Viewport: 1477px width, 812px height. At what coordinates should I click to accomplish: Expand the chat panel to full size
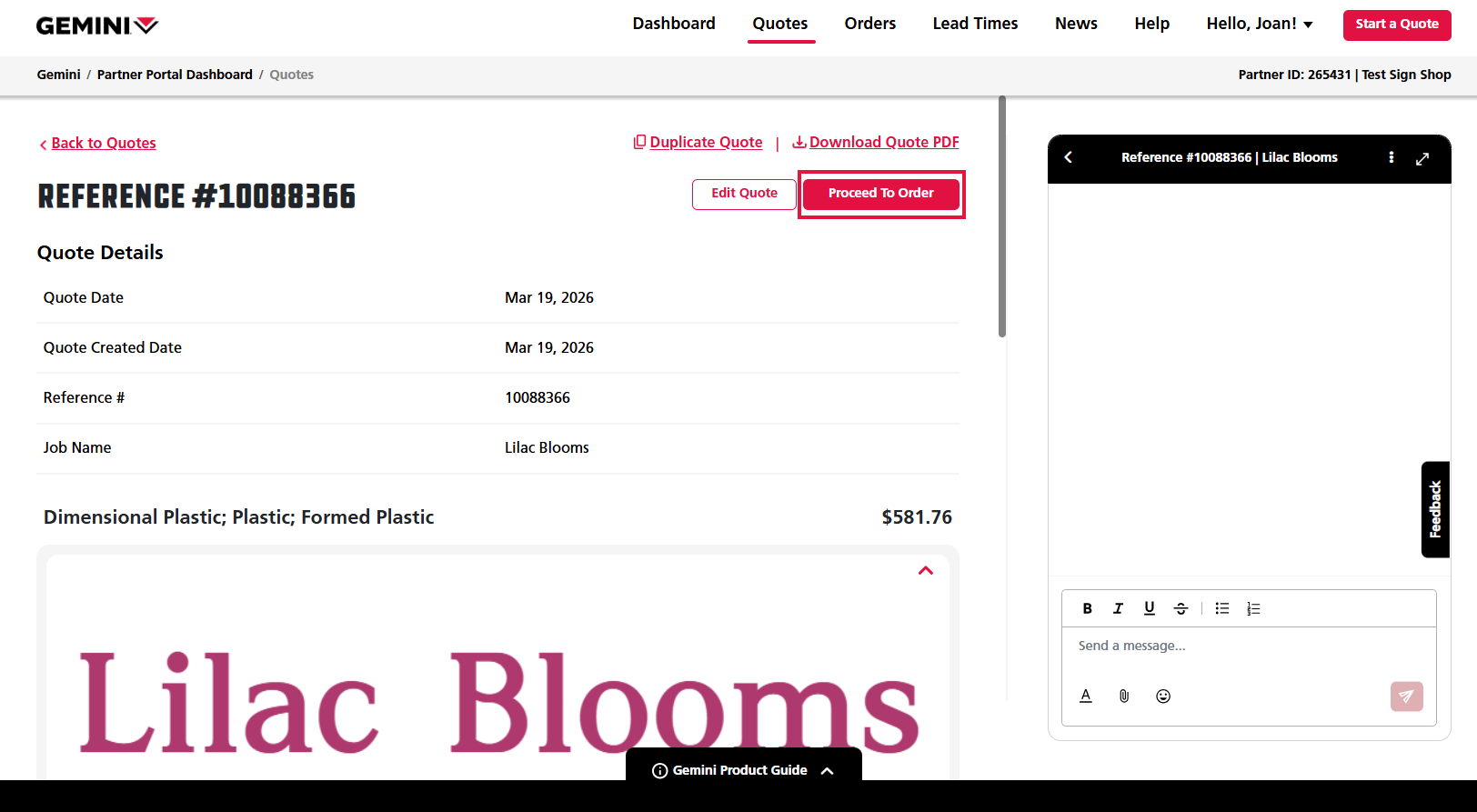coord(1422,158)
